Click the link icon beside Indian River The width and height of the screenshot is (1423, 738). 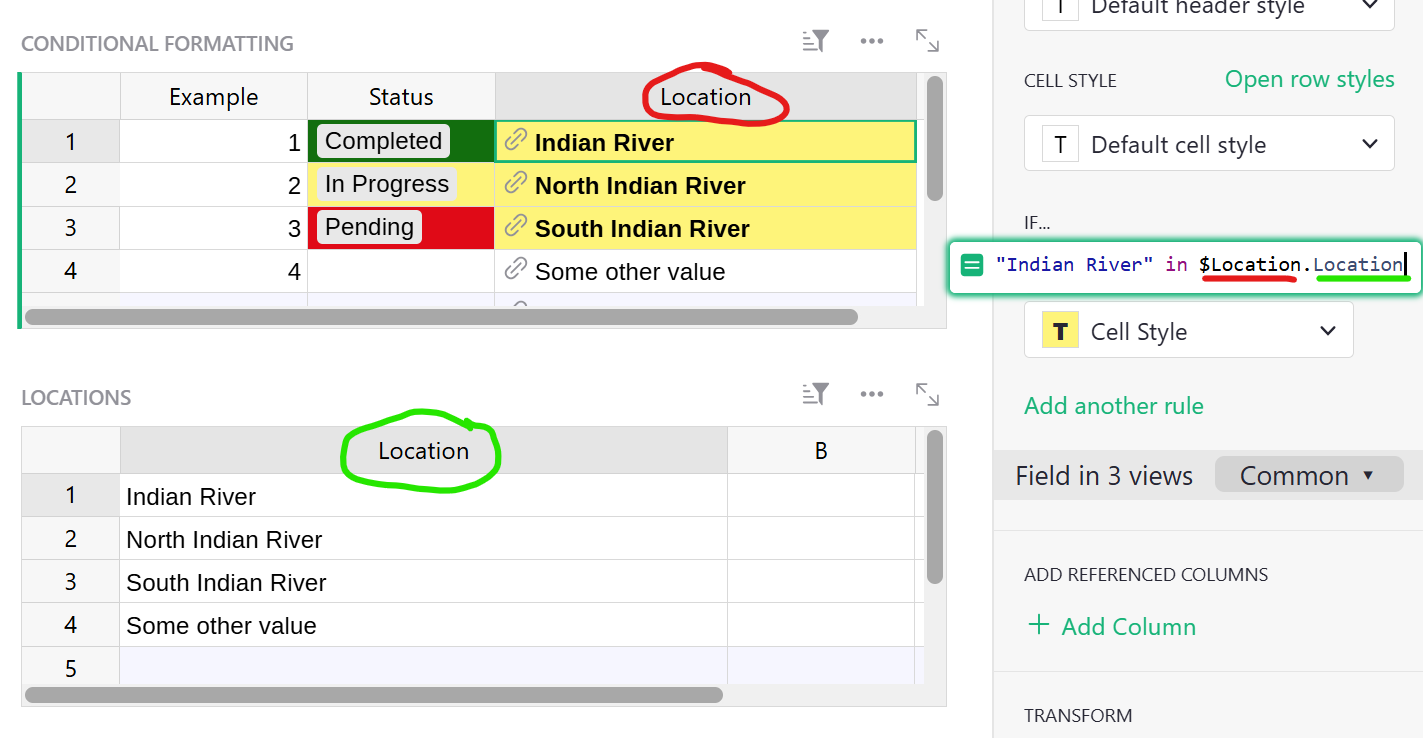516,141
